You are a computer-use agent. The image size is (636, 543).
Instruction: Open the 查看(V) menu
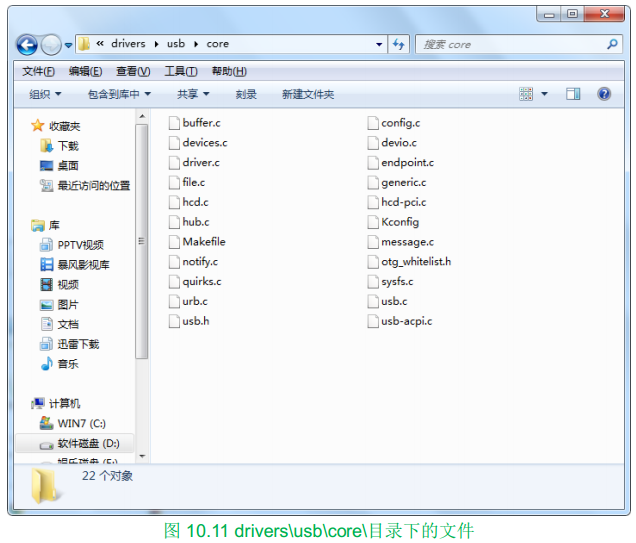(133, 71)
